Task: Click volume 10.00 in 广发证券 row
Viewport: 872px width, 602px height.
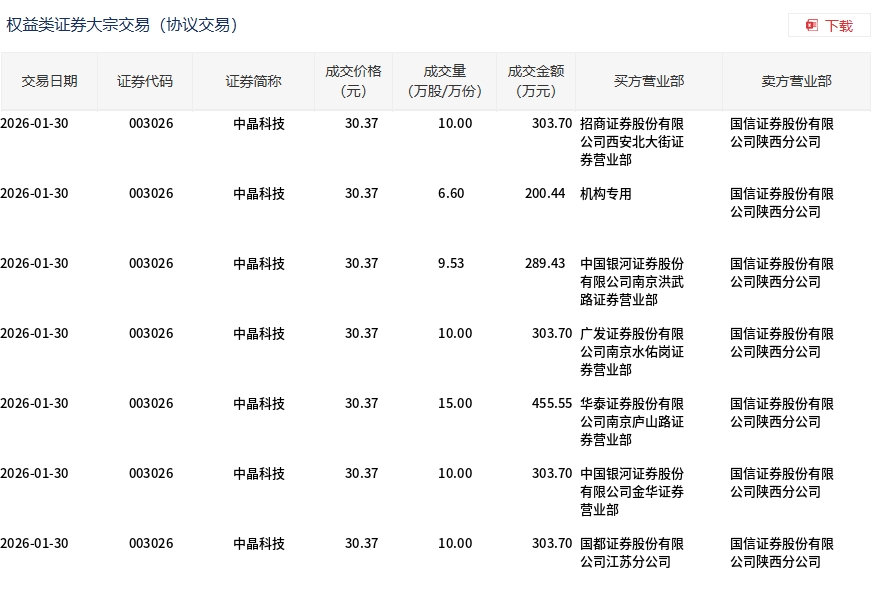Action: click(x=455, y=333)
